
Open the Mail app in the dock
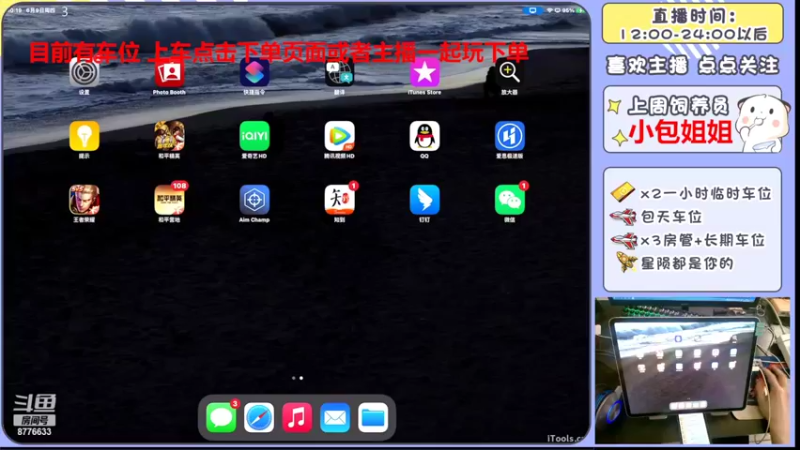pyautogui.click(x=335, y=417)
